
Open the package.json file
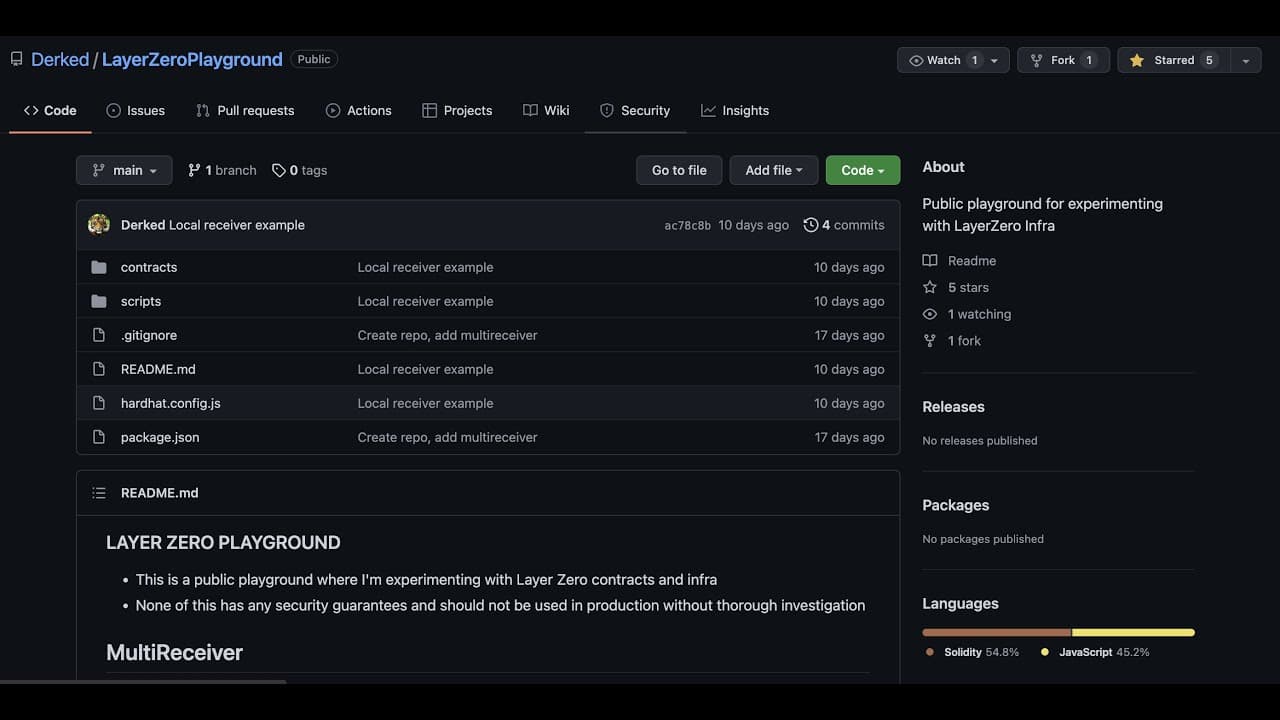point(160,437)
